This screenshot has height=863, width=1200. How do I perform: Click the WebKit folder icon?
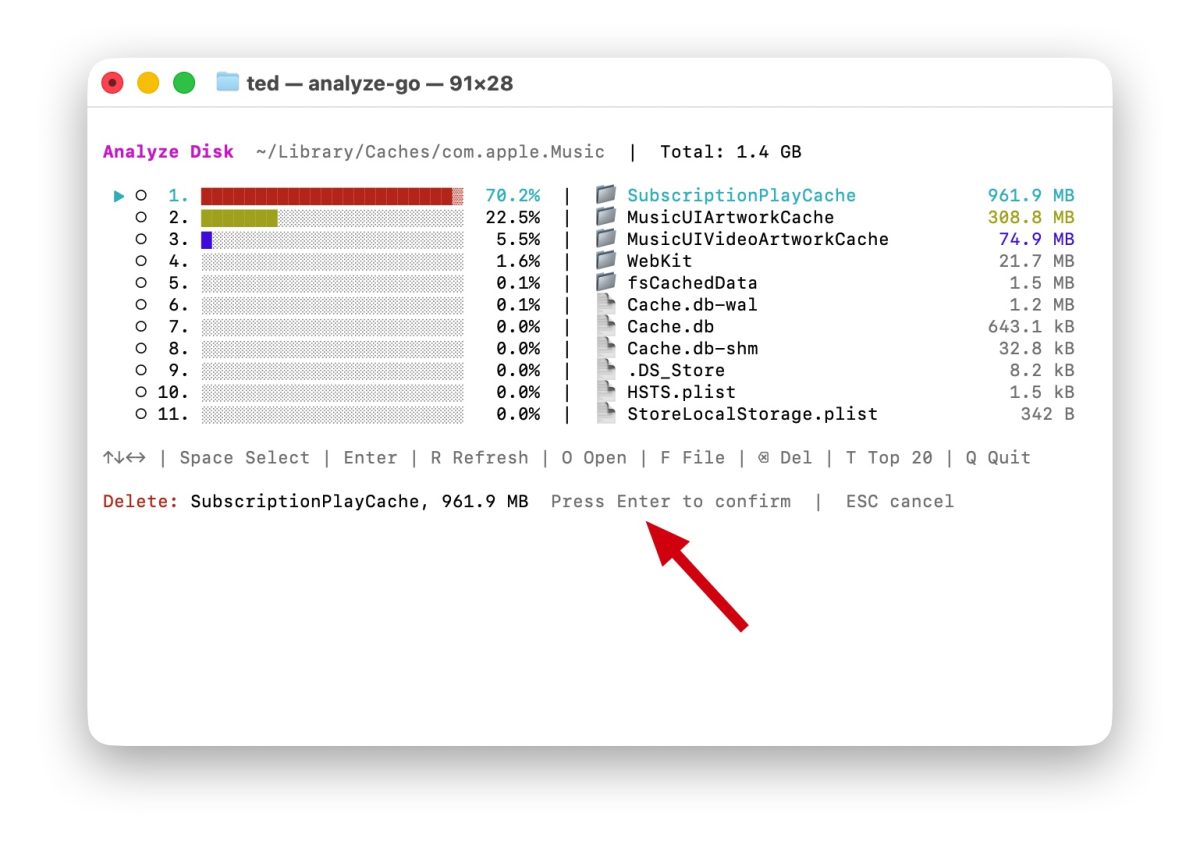[605, 261]
